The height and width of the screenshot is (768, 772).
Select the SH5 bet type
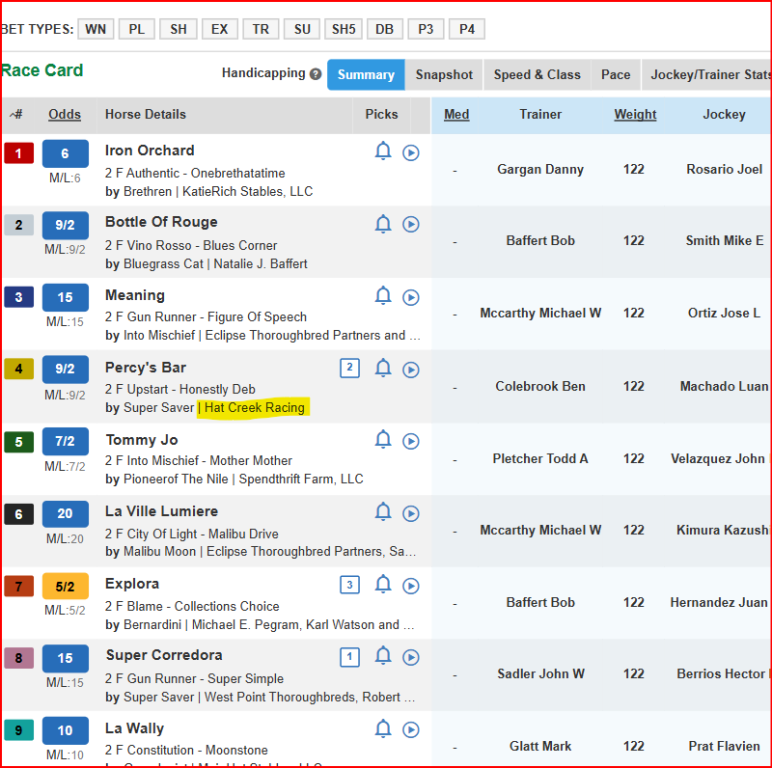click(343, 29)
